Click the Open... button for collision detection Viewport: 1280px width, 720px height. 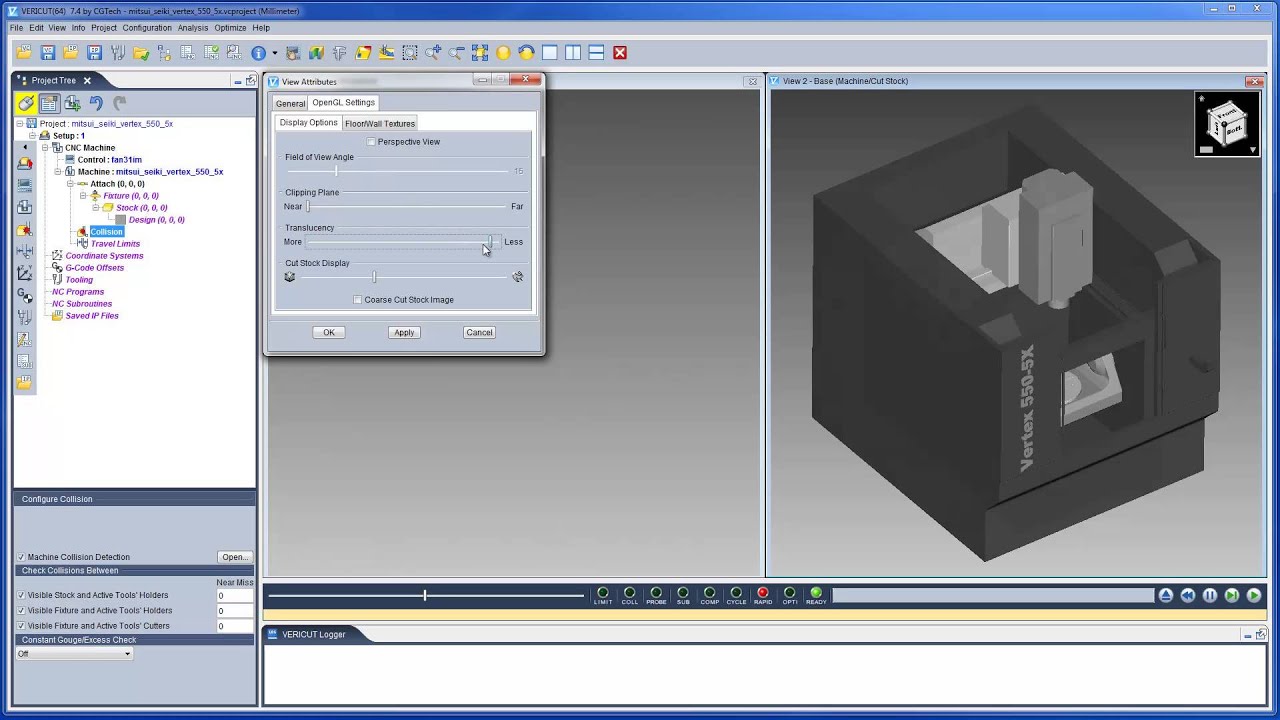[234, 557]
